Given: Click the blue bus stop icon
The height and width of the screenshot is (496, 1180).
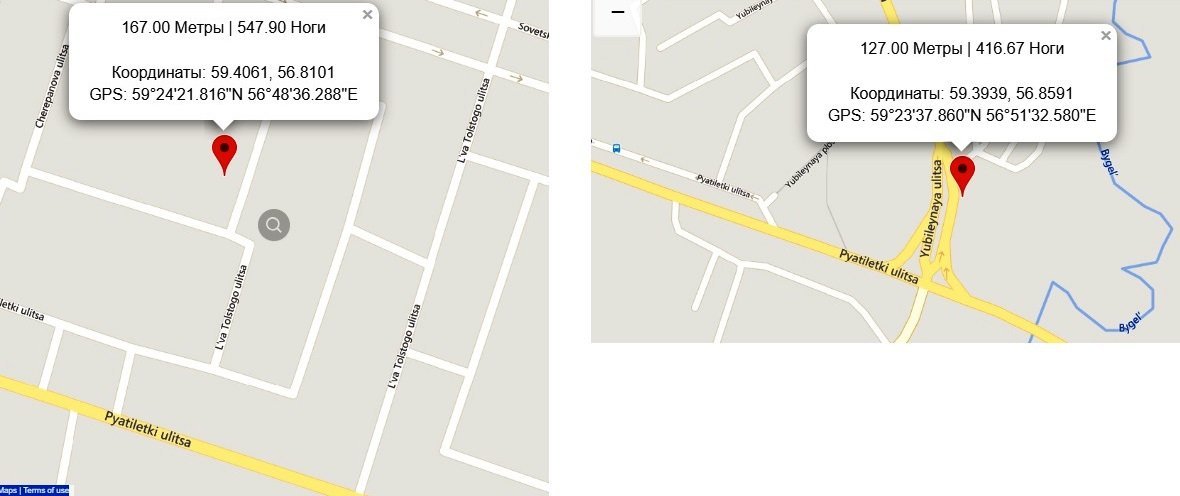Looking at the screenshot, I should [616, 148].
